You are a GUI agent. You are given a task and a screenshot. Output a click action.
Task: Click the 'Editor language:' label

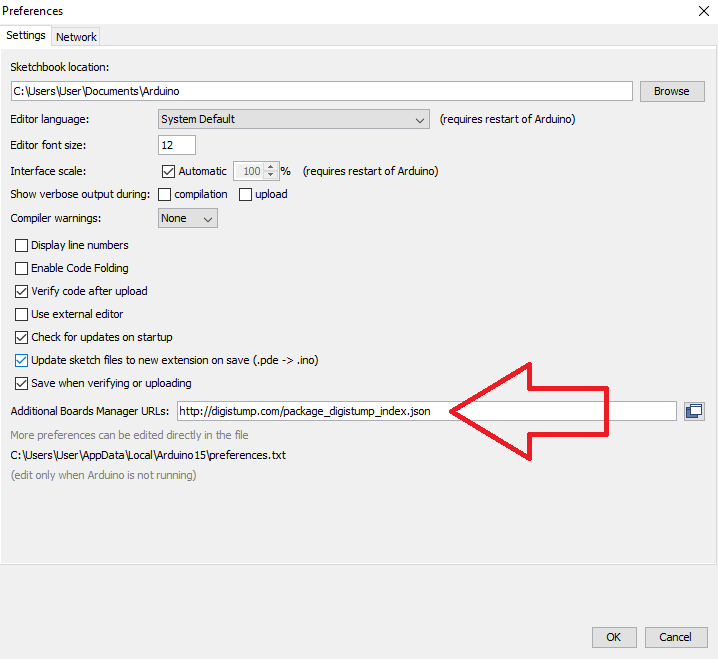49,119
